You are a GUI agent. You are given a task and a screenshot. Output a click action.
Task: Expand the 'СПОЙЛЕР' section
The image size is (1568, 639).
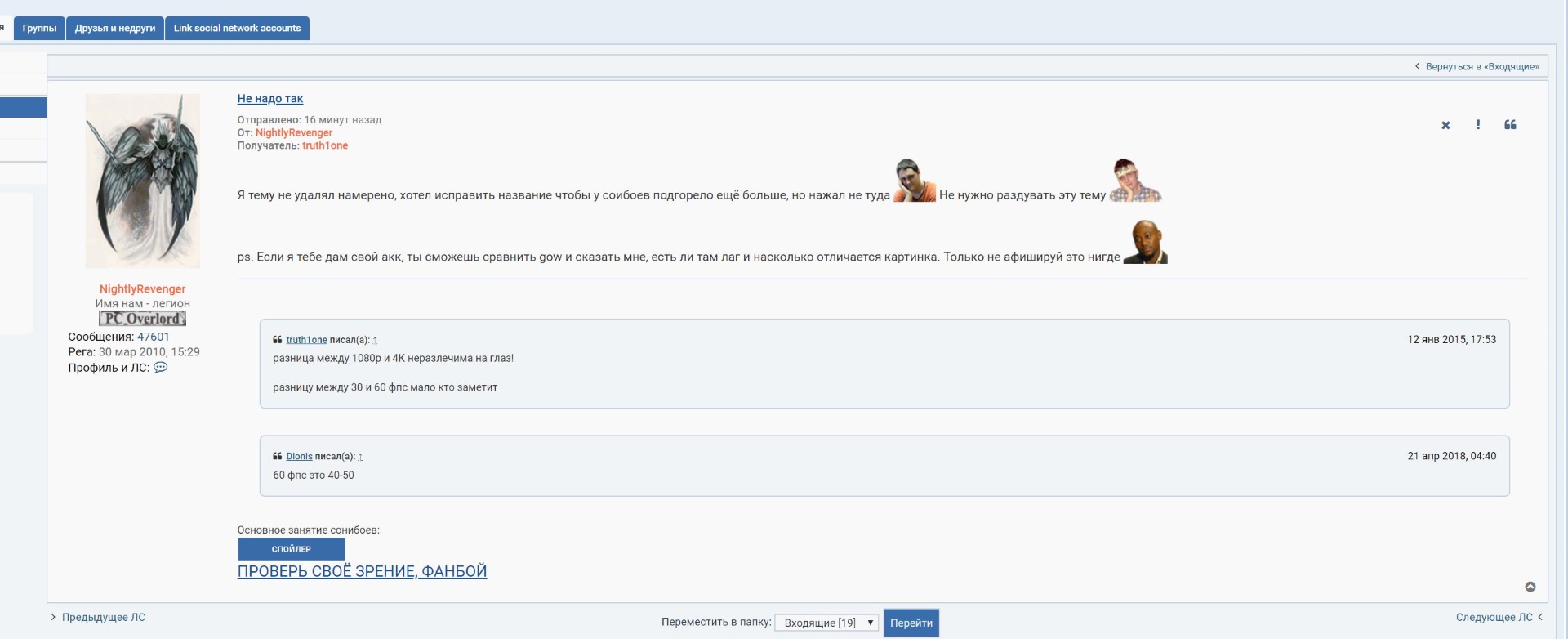click(291, 549)
